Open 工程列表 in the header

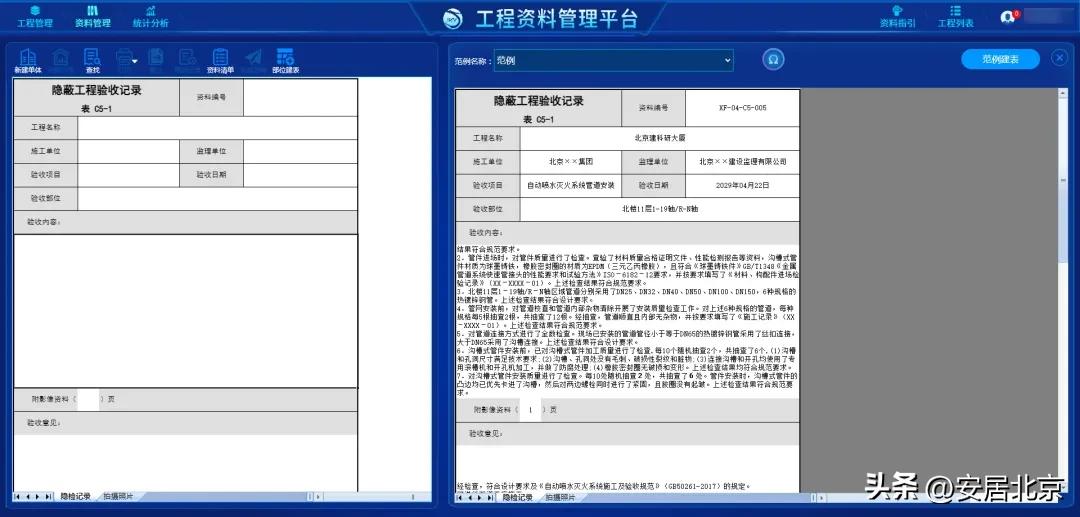click(x=955, y=17)
